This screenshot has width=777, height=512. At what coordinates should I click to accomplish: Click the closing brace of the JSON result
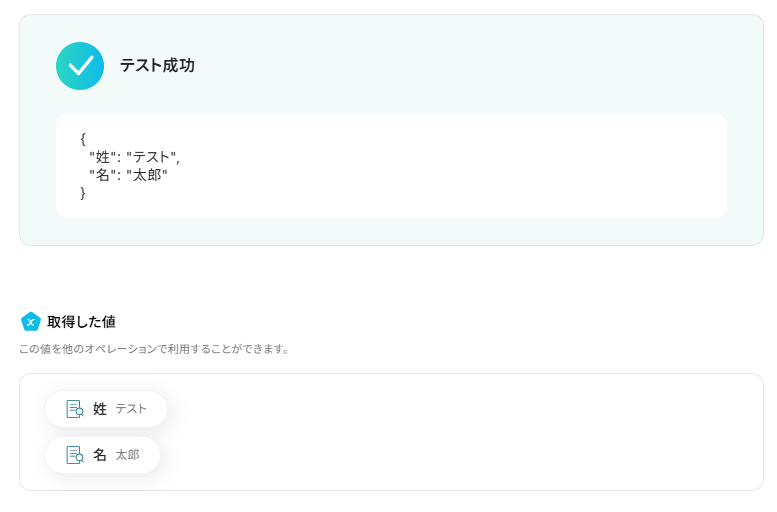(83, 193)
